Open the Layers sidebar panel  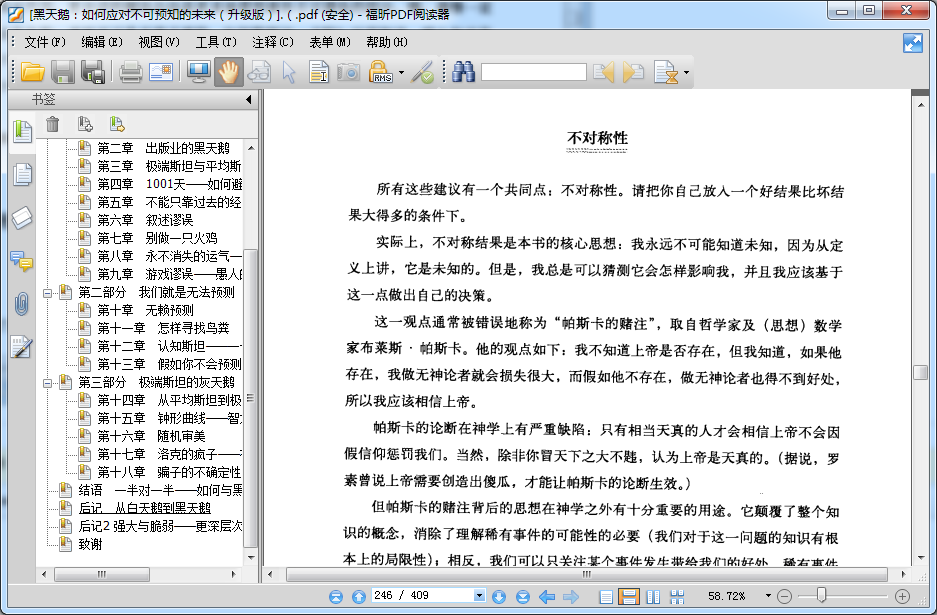click(22, 218)
